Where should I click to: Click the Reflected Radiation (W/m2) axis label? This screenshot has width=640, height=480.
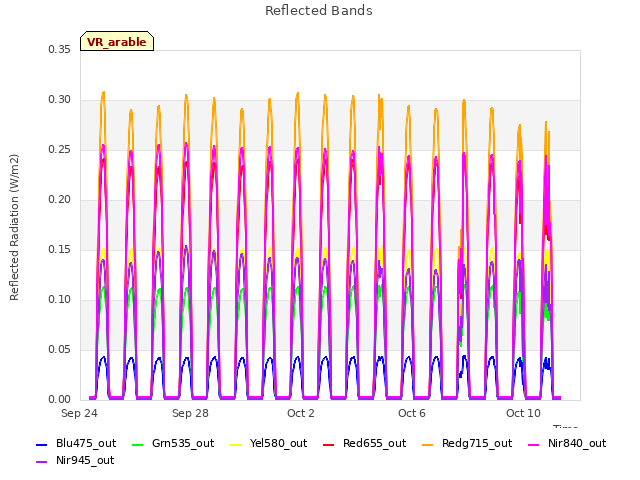pos(14,227)
